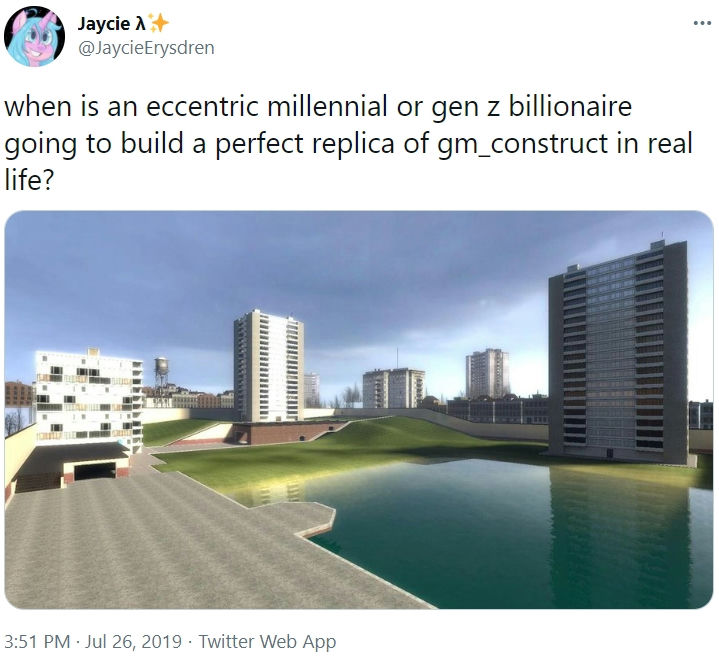
Task: Click the word billionaire in the tweet text
Action: 570,106
